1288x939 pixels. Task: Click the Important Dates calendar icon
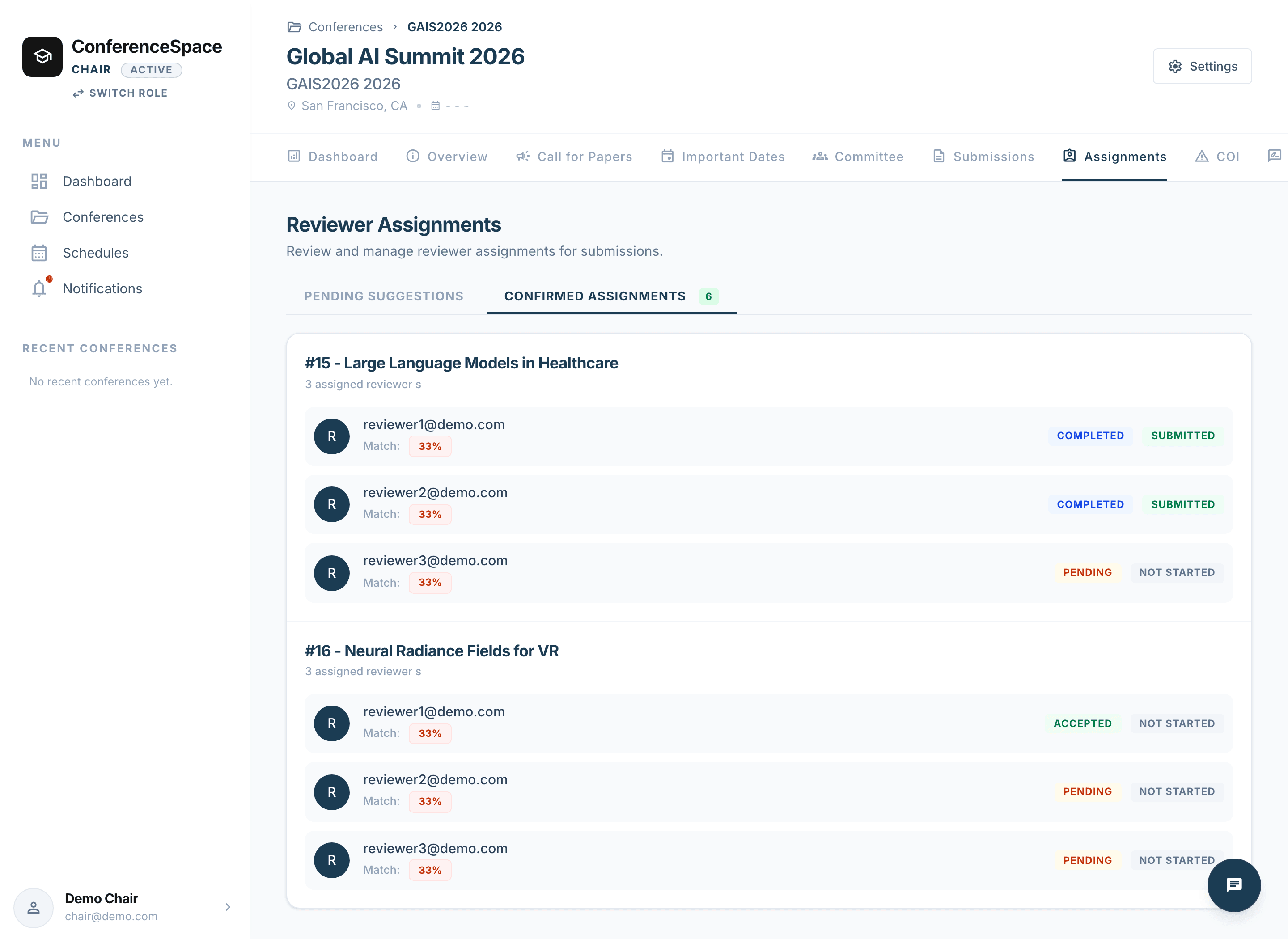point(667,156)
